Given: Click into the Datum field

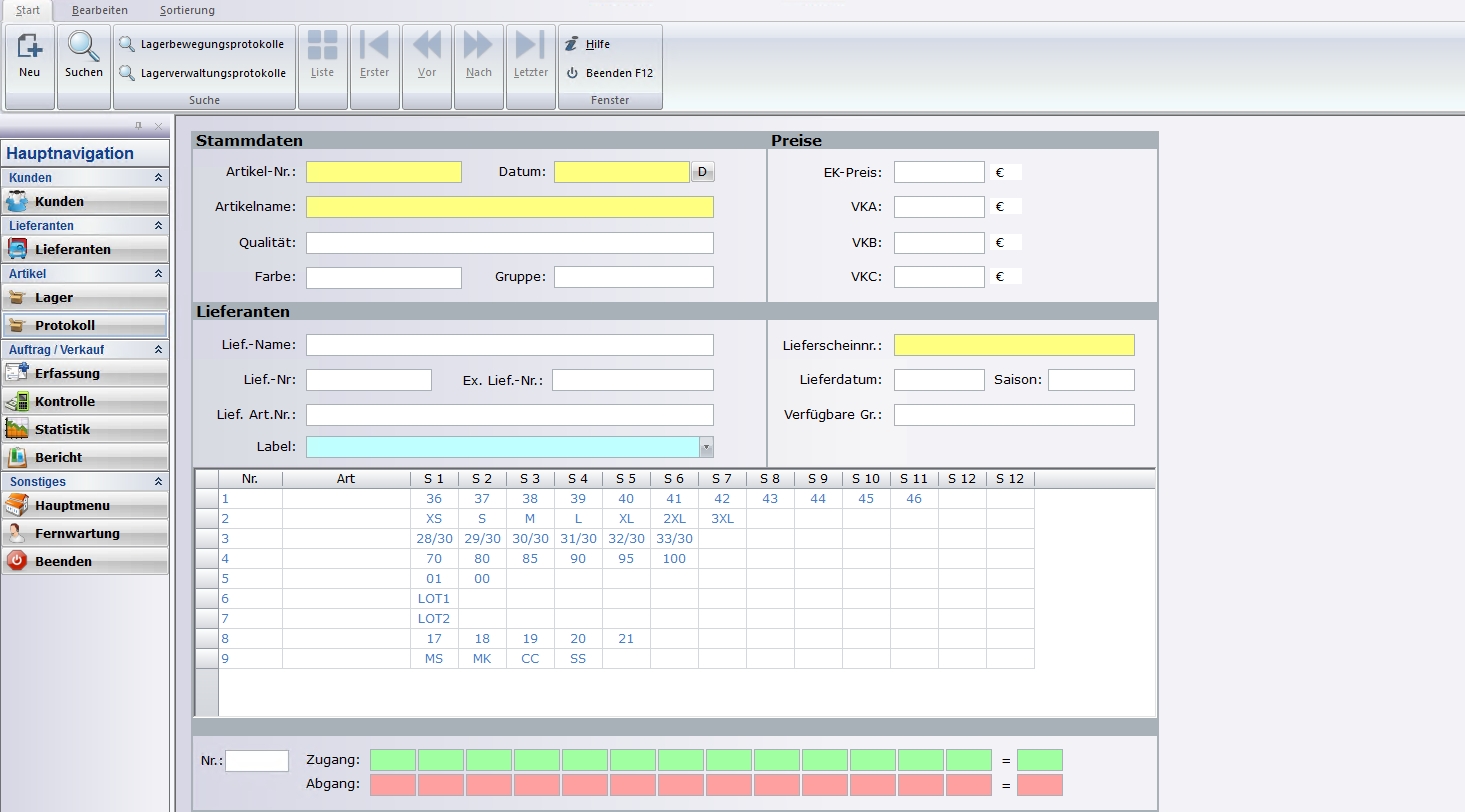Looking at the screenshot, I should tap(622, 172).
